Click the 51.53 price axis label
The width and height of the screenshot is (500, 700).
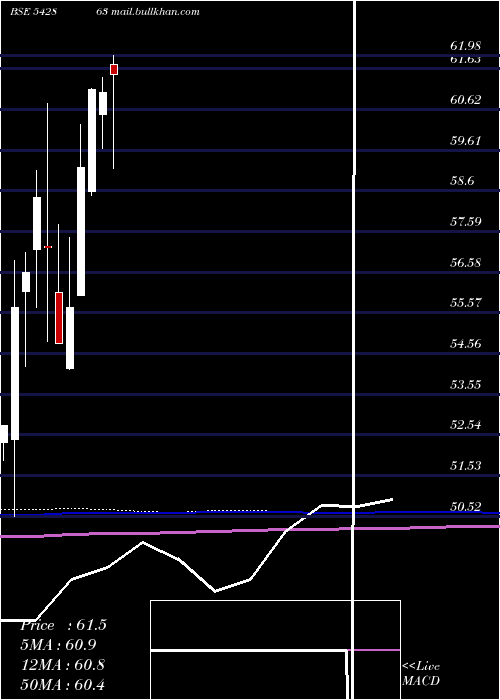(x=466, y=466)
